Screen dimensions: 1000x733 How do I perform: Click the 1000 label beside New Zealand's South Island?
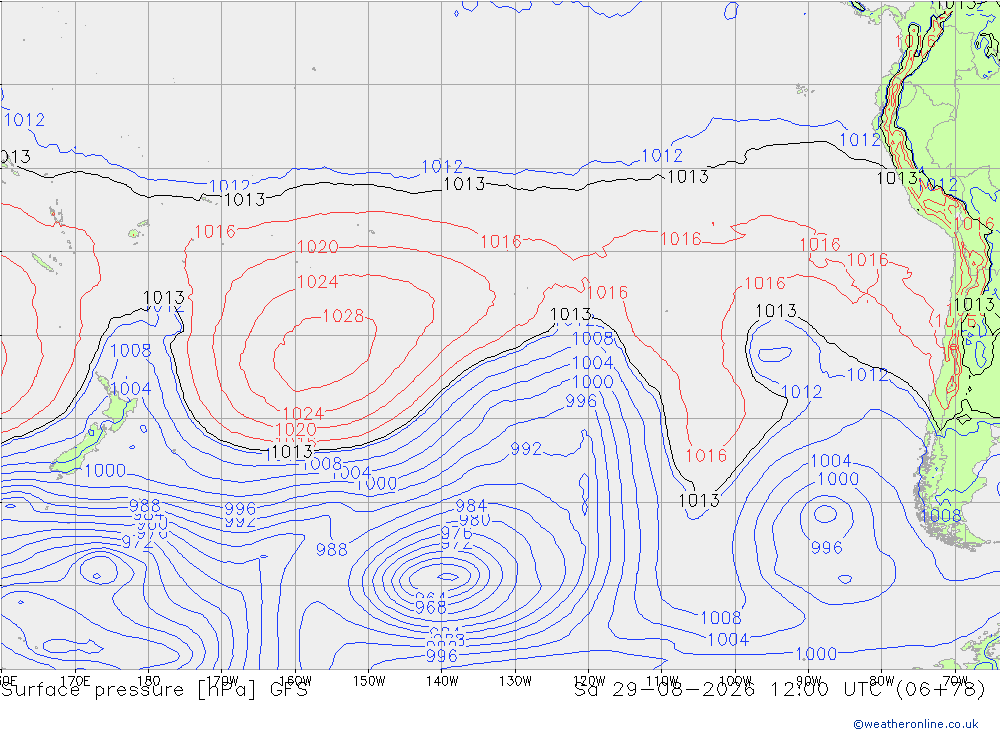pos(105,471)
